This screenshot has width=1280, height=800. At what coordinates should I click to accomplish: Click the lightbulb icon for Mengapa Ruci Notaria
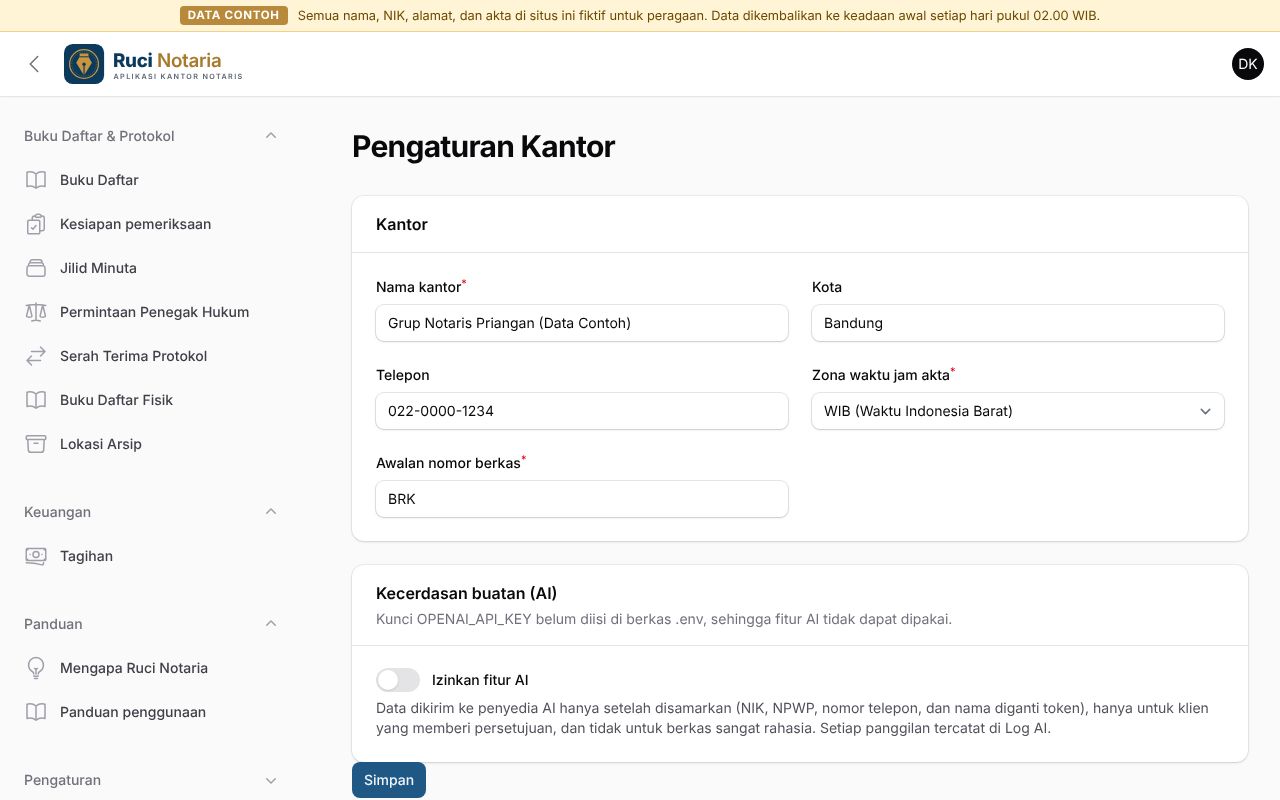coord(36,668)
